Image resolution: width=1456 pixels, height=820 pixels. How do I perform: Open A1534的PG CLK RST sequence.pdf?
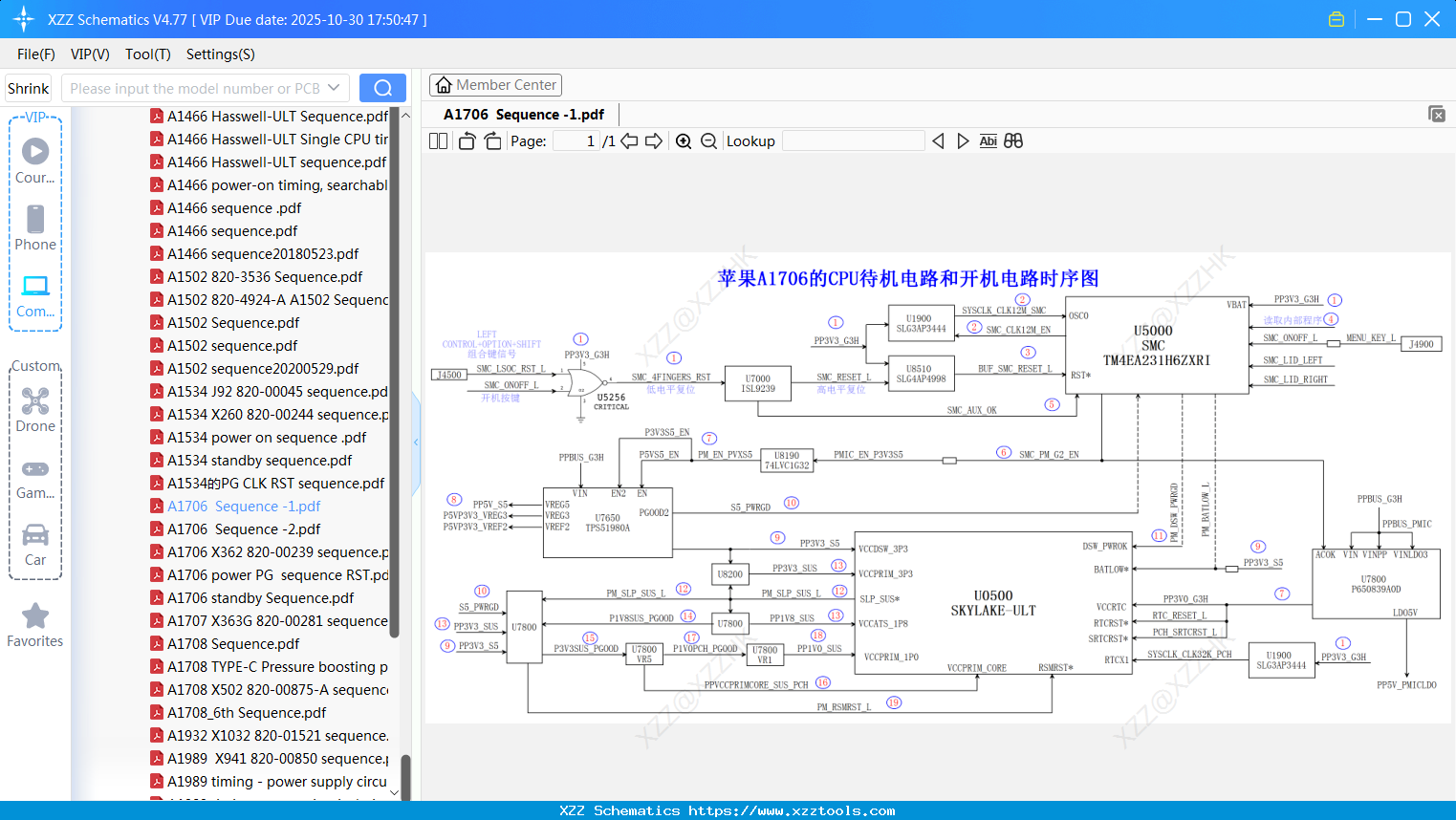[x=270, y=484]
